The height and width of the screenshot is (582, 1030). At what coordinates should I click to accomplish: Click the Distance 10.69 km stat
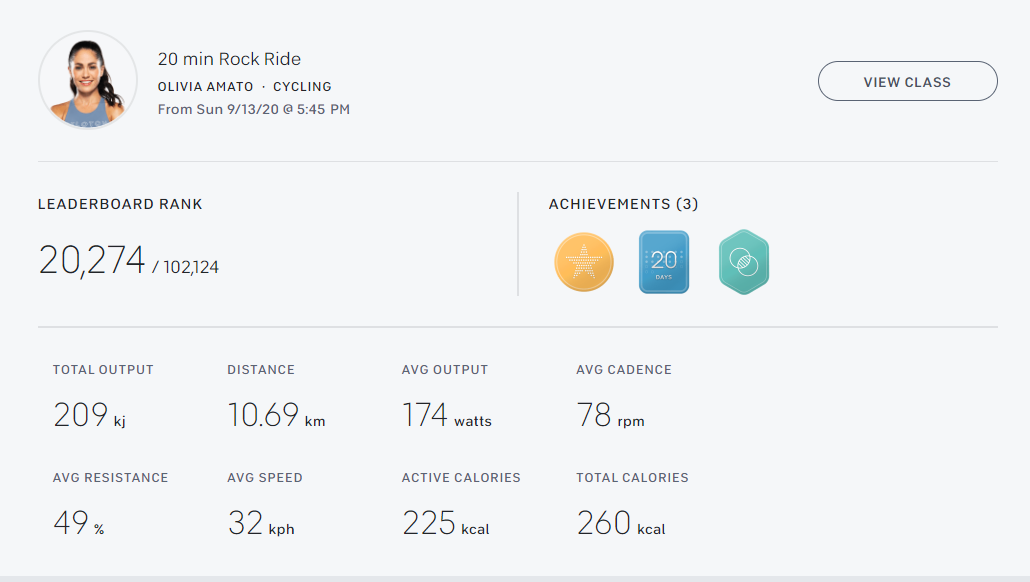pos(276,415)
